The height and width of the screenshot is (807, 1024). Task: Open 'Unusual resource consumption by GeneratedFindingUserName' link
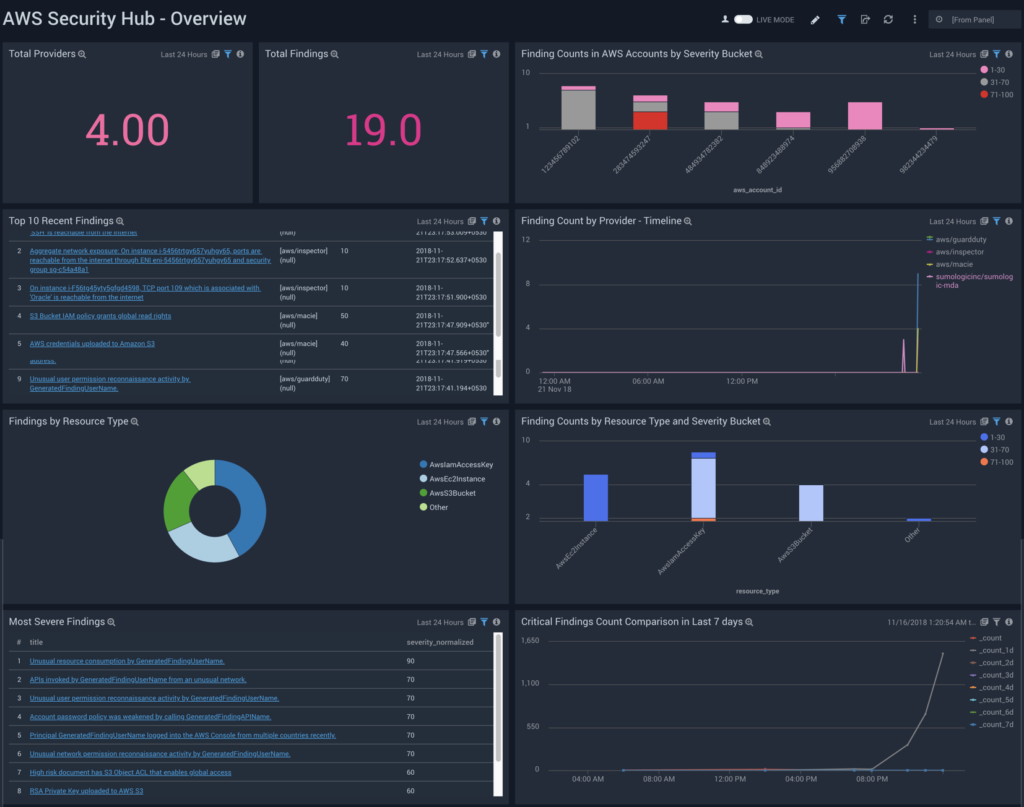(127, 661)
